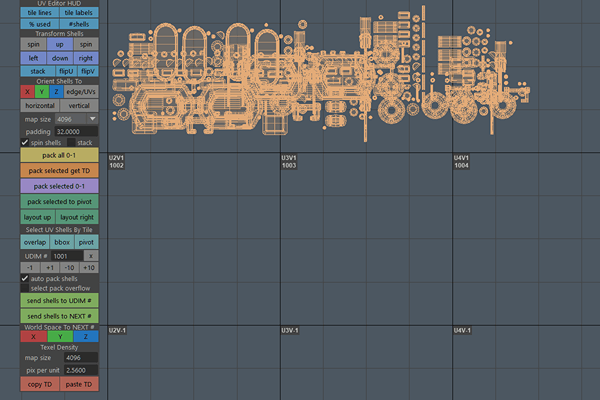Click the yellow "pack all 0-1" button

pyautogui.click(x=60, y=156)
